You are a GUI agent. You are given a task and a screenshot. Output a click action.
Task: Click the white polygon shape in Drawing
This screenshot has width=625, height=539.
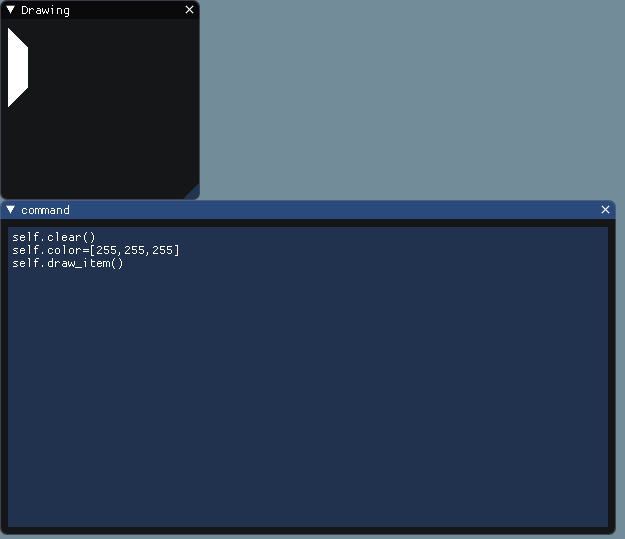point(18,67)
